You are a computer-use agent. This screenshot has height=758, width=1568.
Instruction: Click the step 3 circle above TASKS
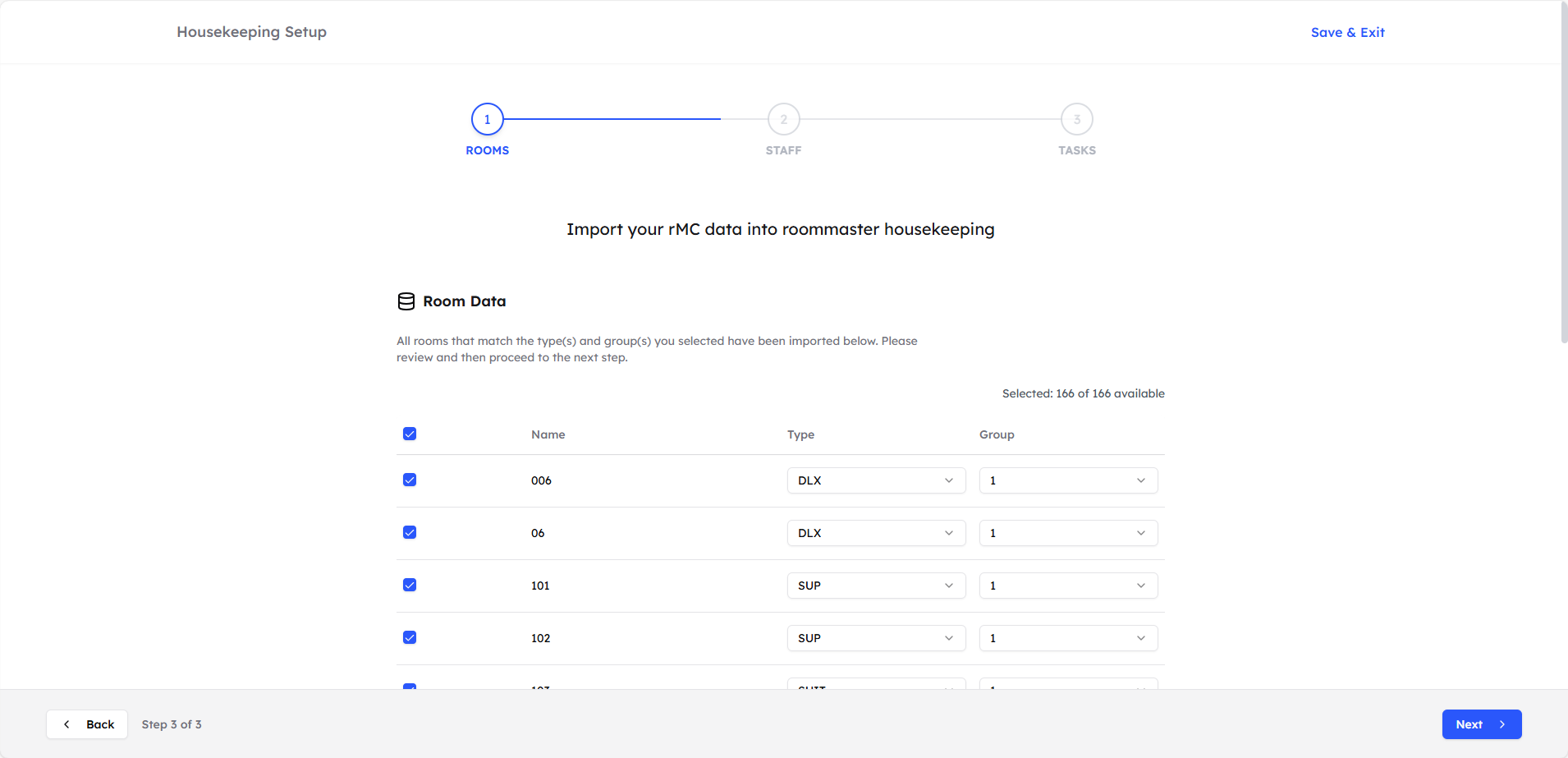[1076, 118]
